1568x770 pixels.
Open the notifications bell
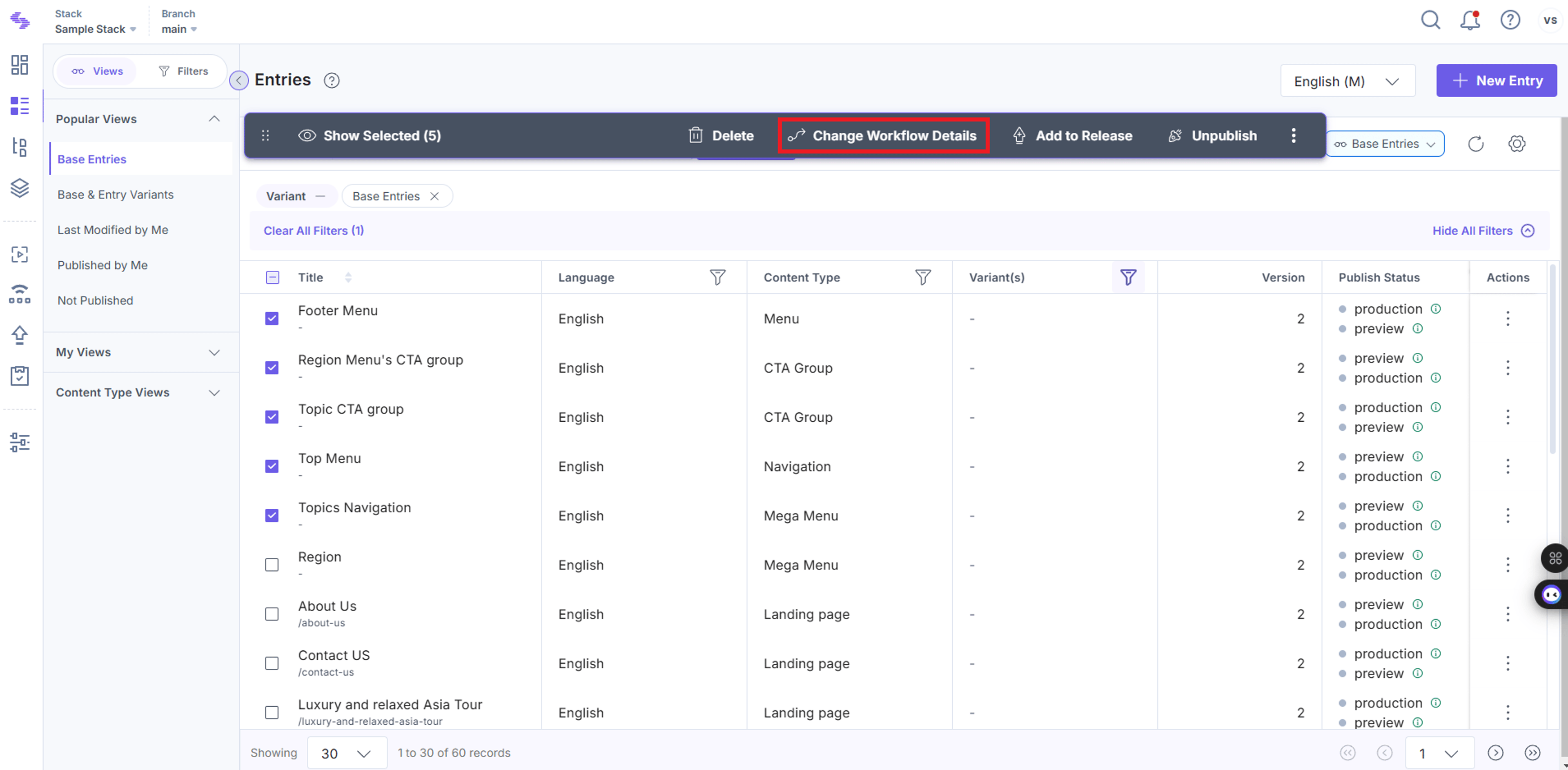click(1470, 20)
